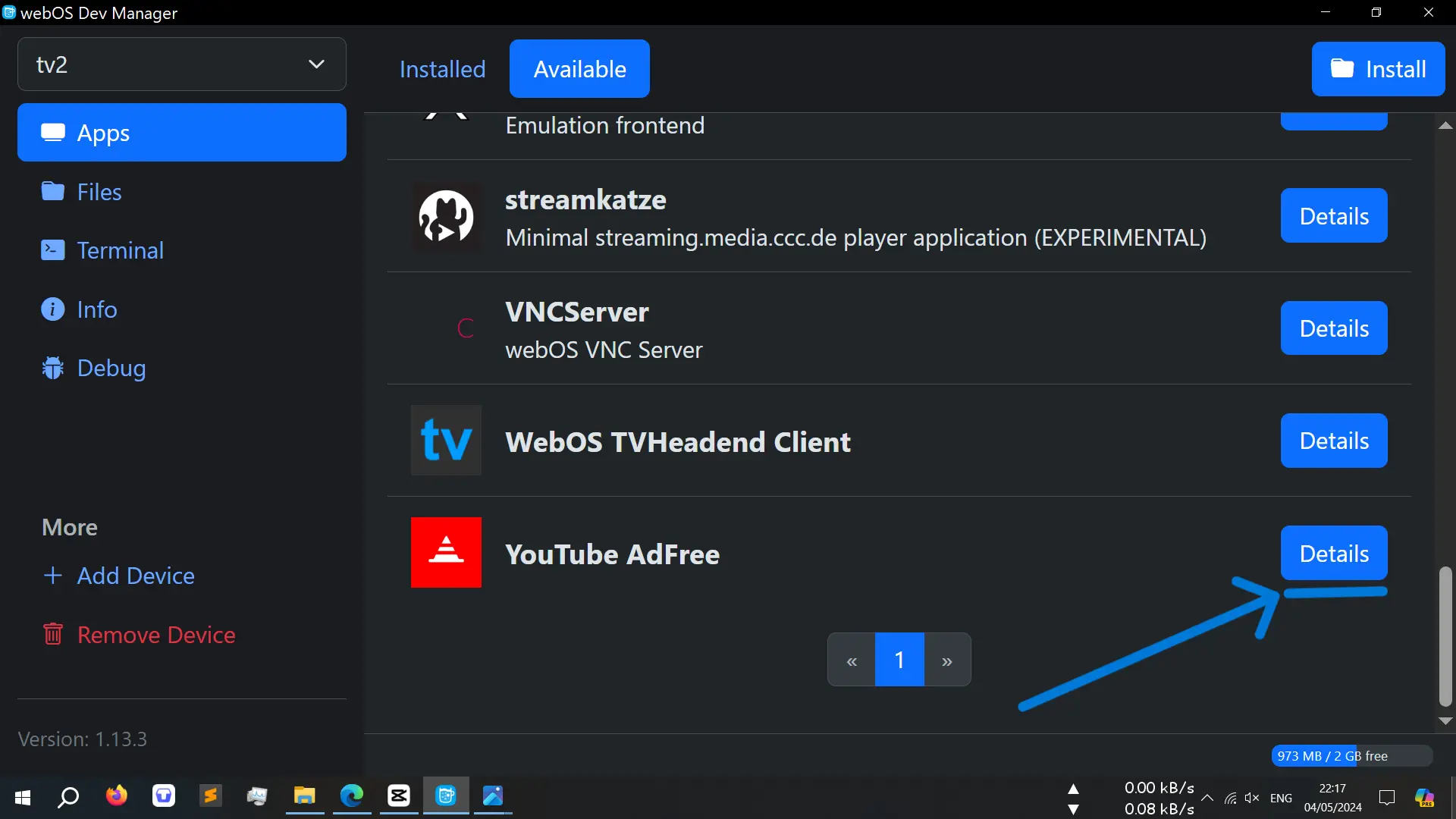Click the muted volume tray icon
This screenshot has width=1456, height=819.
tap(1252, 798)
